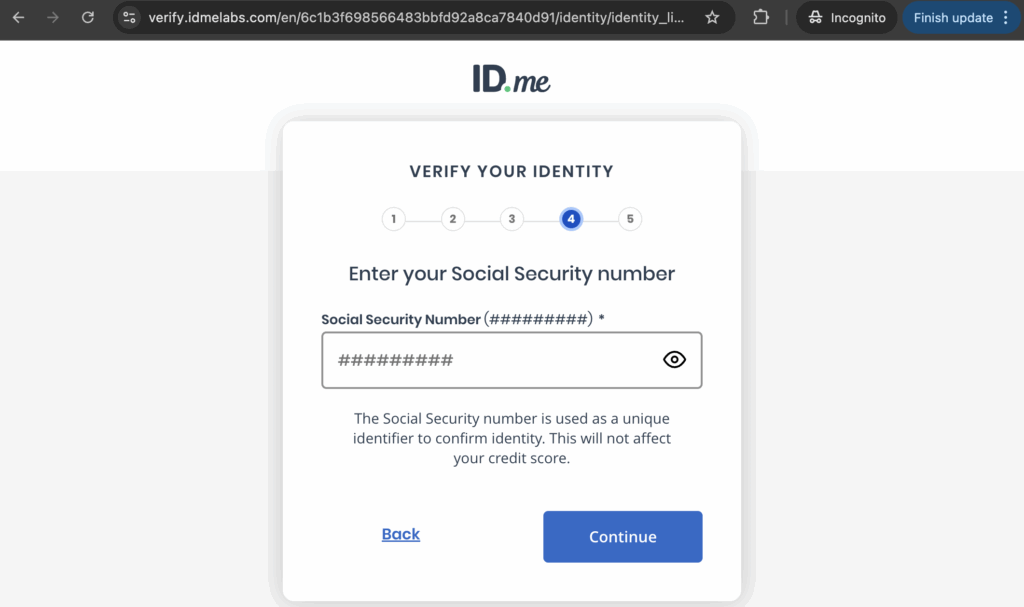Reload the current page

tap(88, 18)
